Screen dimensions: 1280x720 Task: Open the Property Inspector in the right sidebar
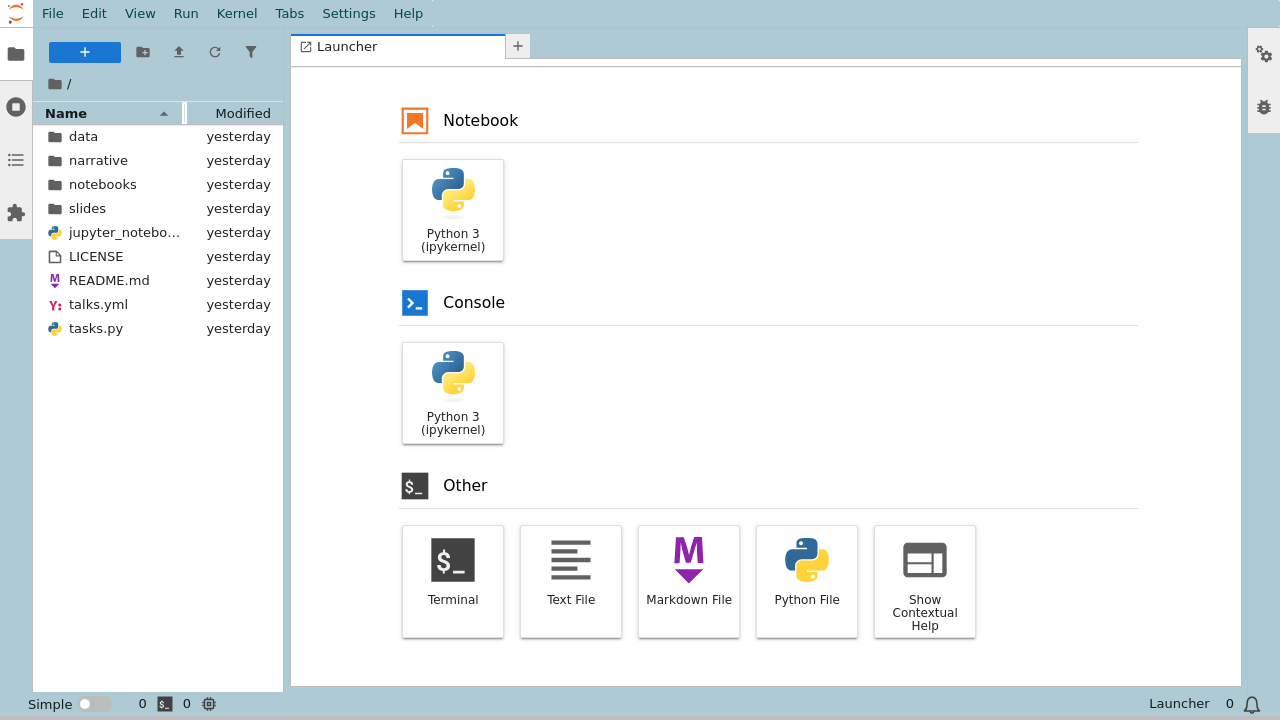tap(1263, 56)
